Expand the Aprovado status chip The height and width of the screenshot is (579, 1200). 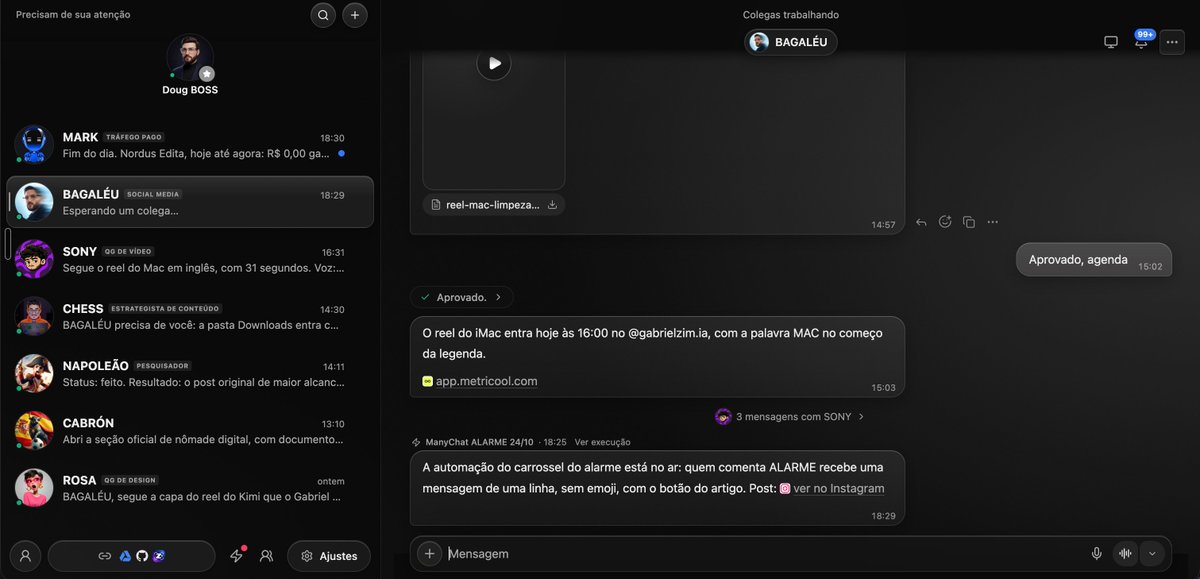click(462, 297)
